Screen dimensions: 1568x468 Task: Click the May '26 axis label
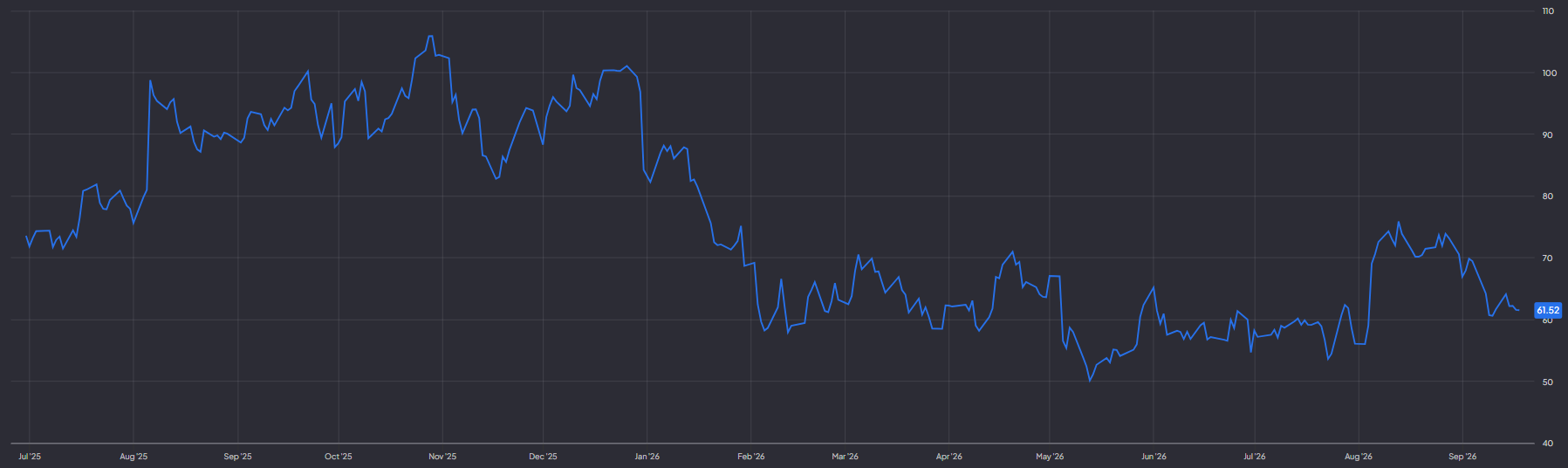click(x=1050, y=457)
